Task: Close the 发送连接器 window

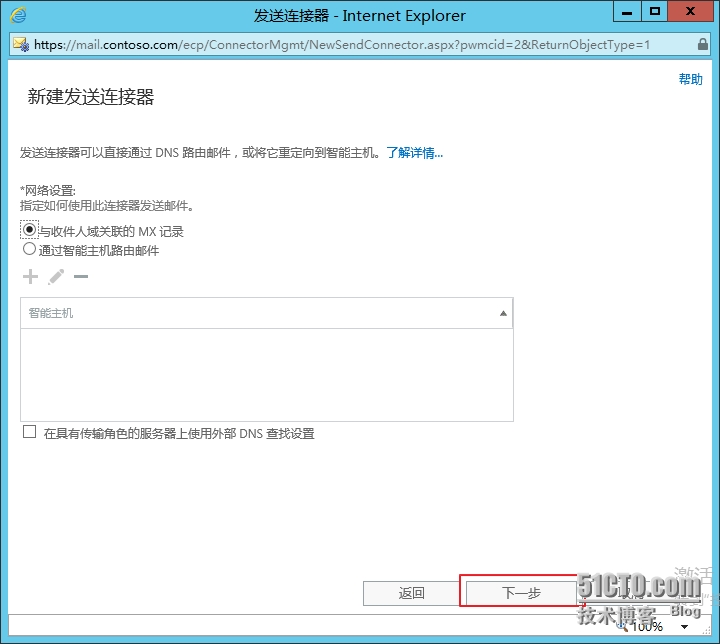Action: click(692, 12)
